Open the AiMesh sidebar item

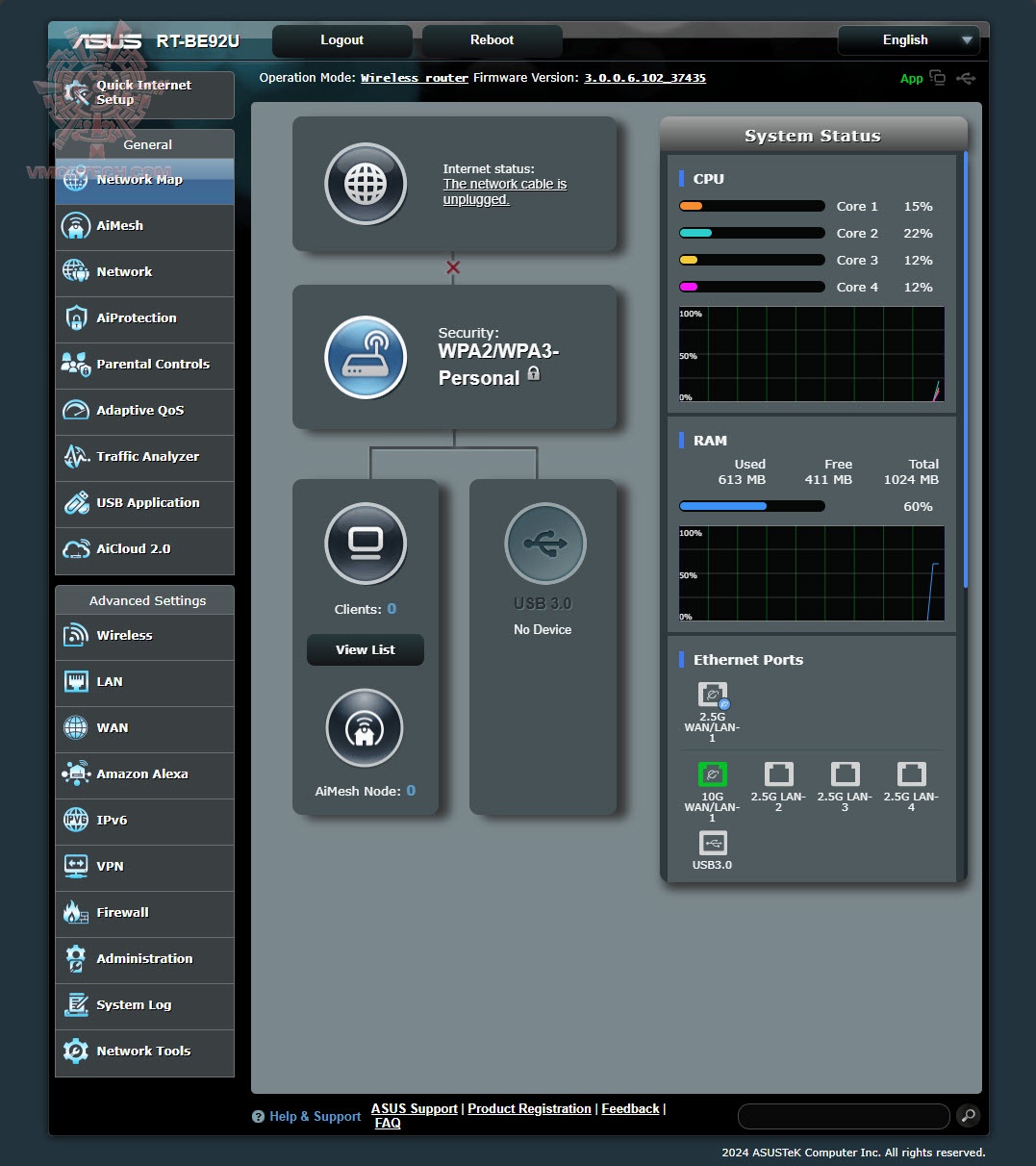144,227
